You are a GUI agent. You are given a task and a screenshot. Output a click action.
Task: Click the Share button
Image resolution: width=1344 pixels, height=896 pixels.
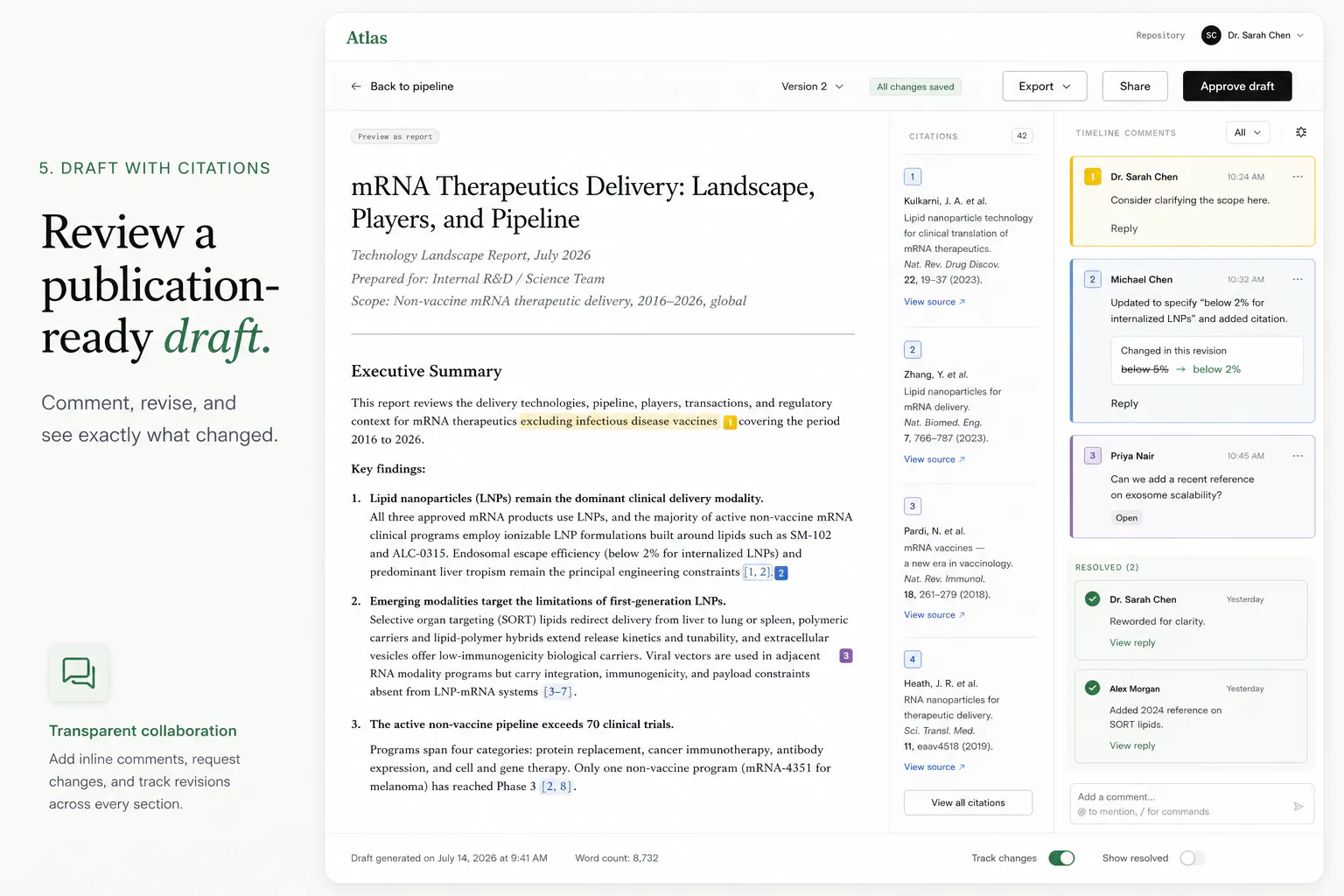[1135, 86]
